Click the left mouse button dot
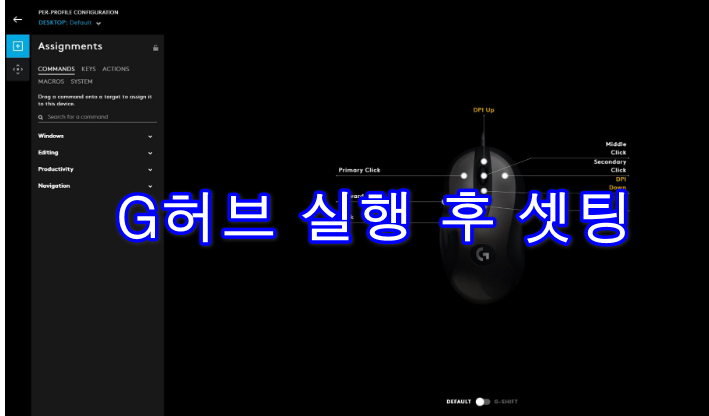Screen dimensions: 709x416 pyautogui.click(x=464, y=175)
